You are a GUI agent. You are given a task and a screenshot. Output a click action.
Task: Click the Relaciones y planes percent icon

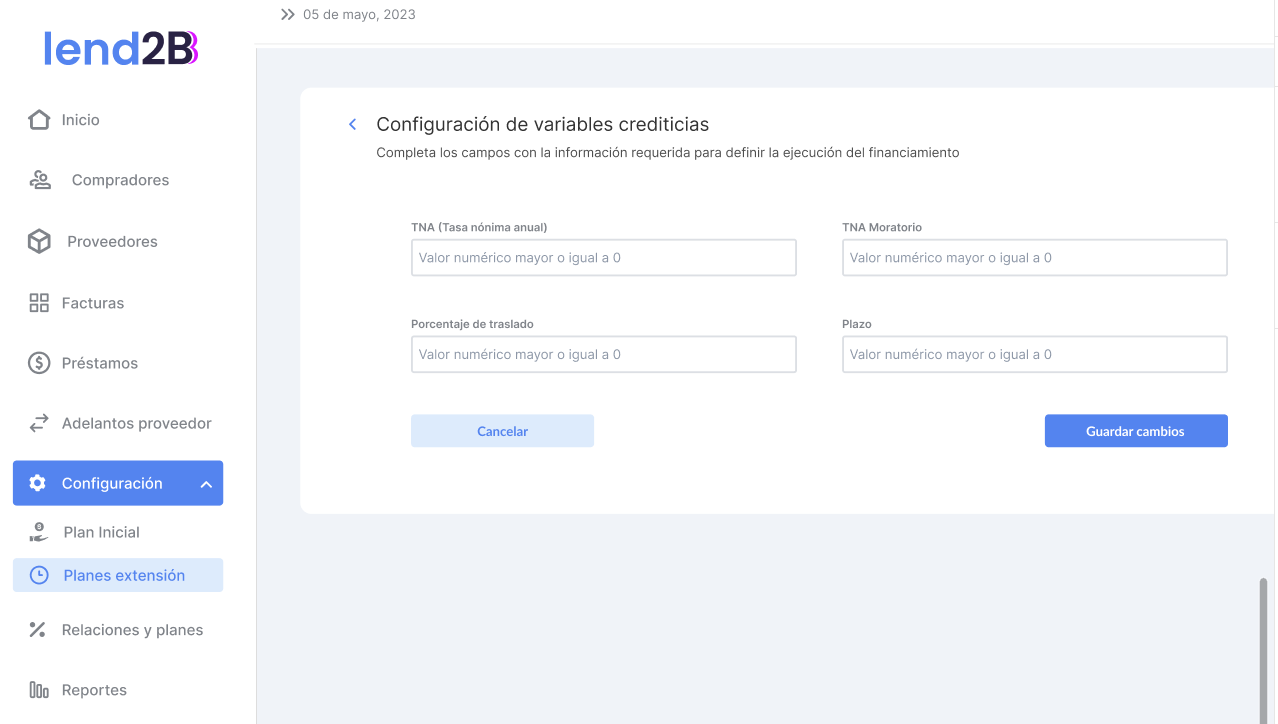click(38, 630)
